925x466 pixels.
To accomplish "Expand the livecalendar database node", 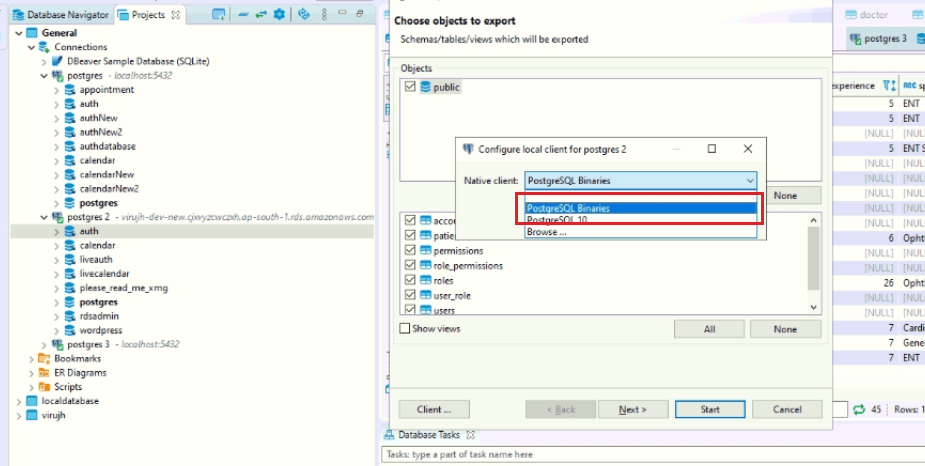I will click(57, 274).
